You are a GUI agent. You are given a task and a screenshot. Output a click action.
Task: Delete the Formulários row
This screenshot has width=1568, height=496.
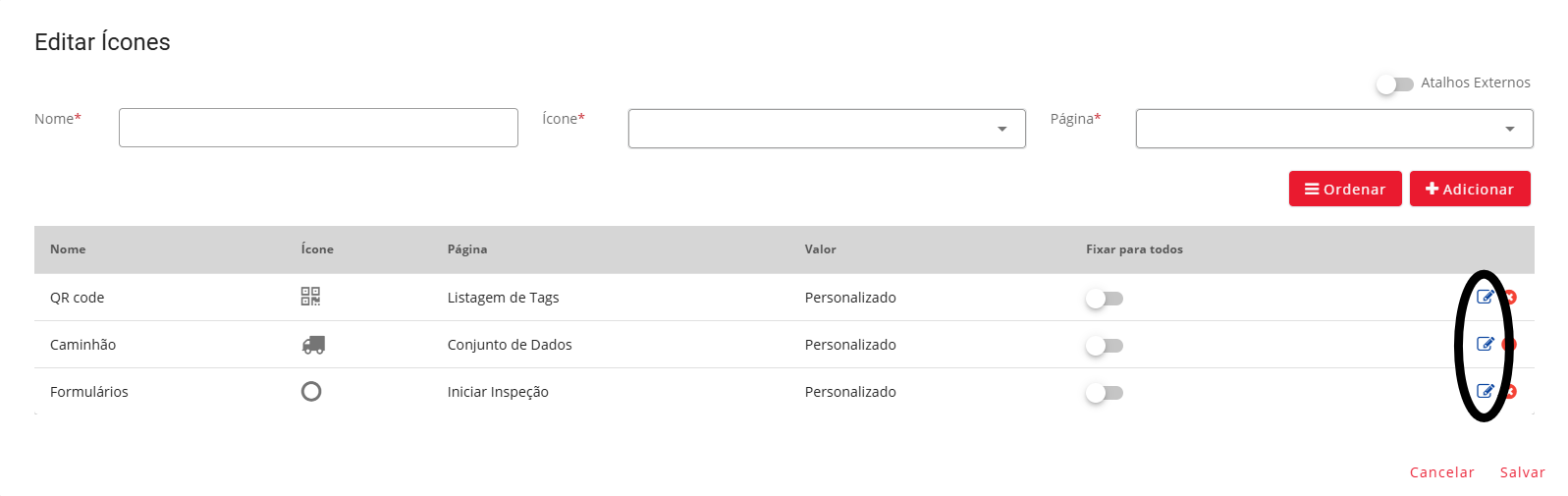click(x=1510, y=391)
